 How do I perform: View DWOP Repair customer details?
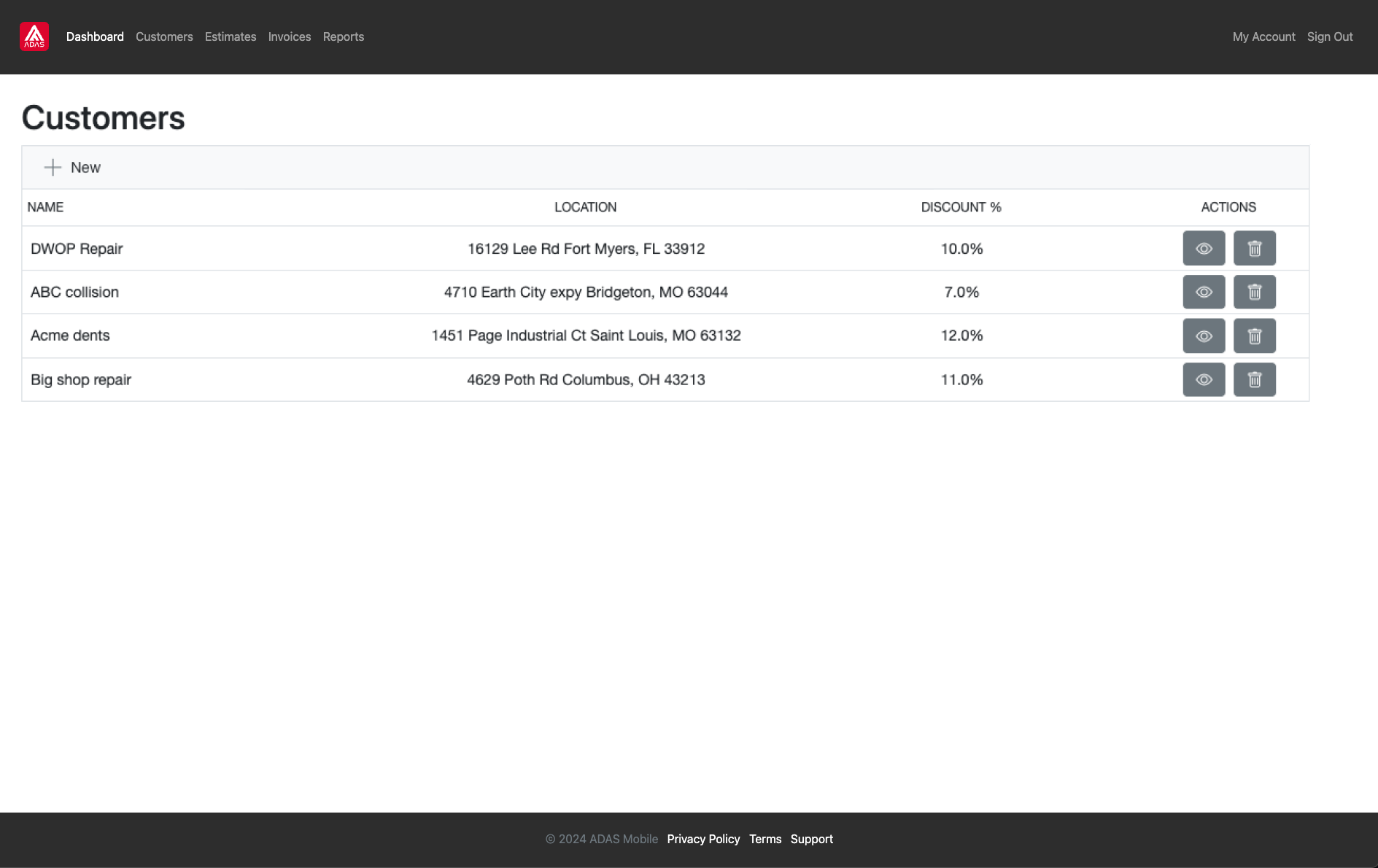pos(1204,249)
